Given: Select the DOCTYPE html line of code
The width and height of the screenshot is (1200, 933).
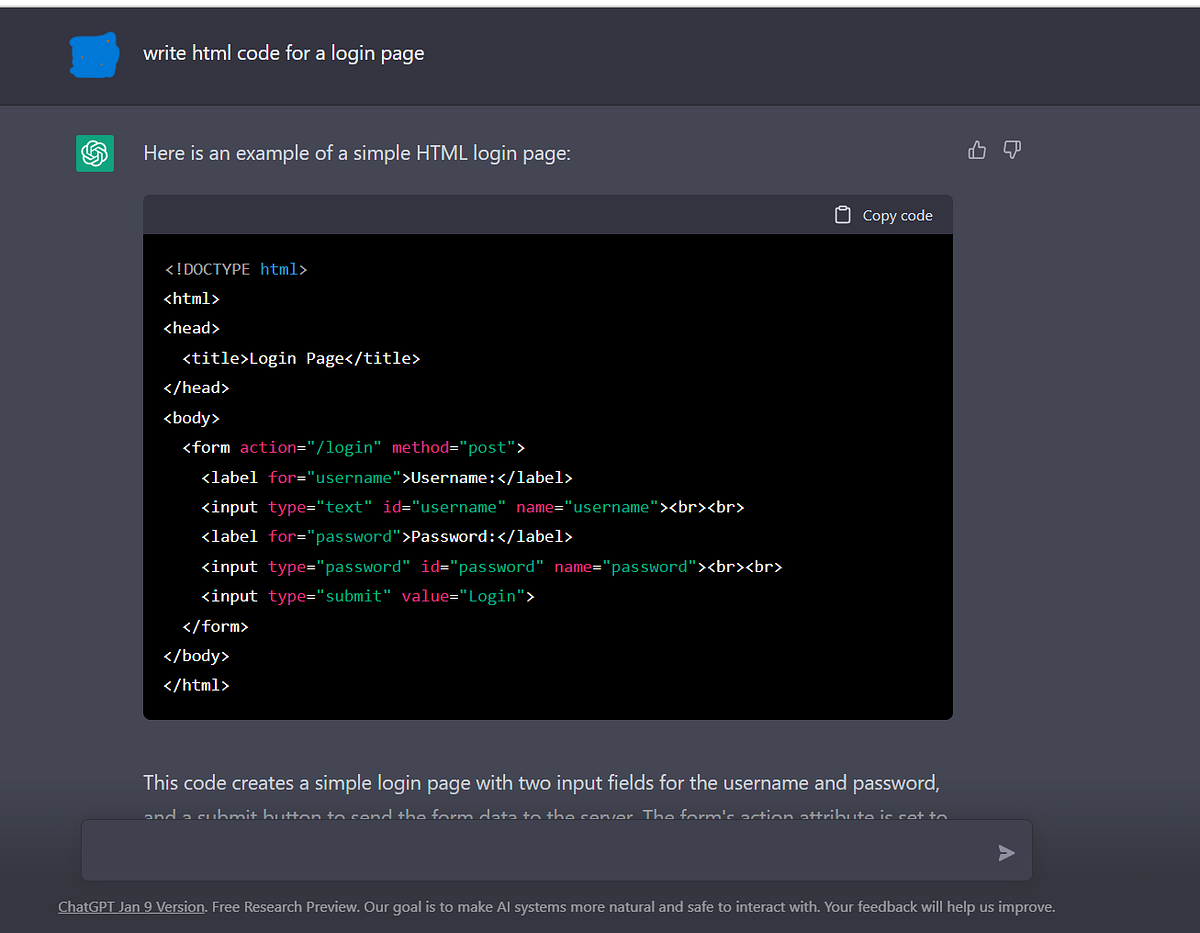Looking at the screenshot, I should (x=235, y=268).
